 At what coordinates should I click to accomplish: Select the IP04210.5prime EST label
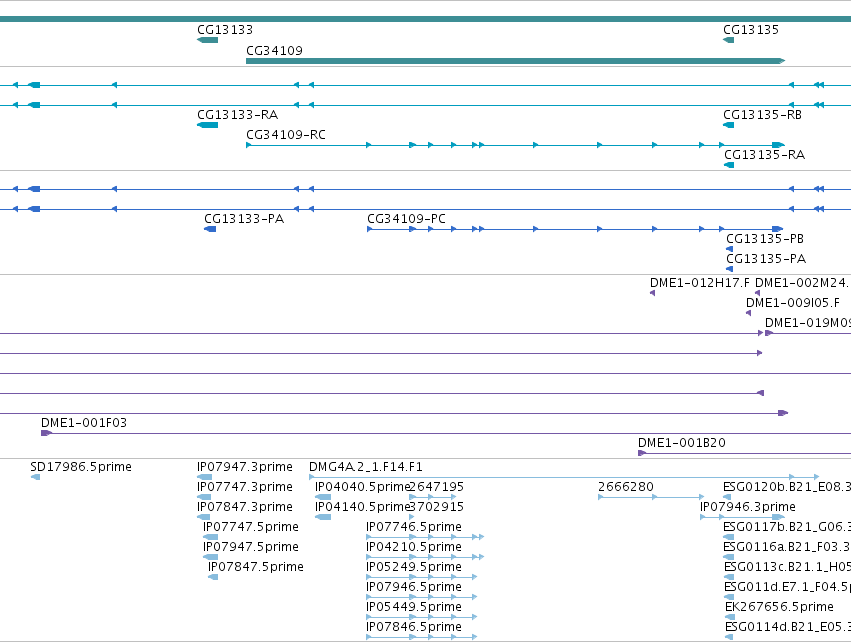click(x=414, y=547)
